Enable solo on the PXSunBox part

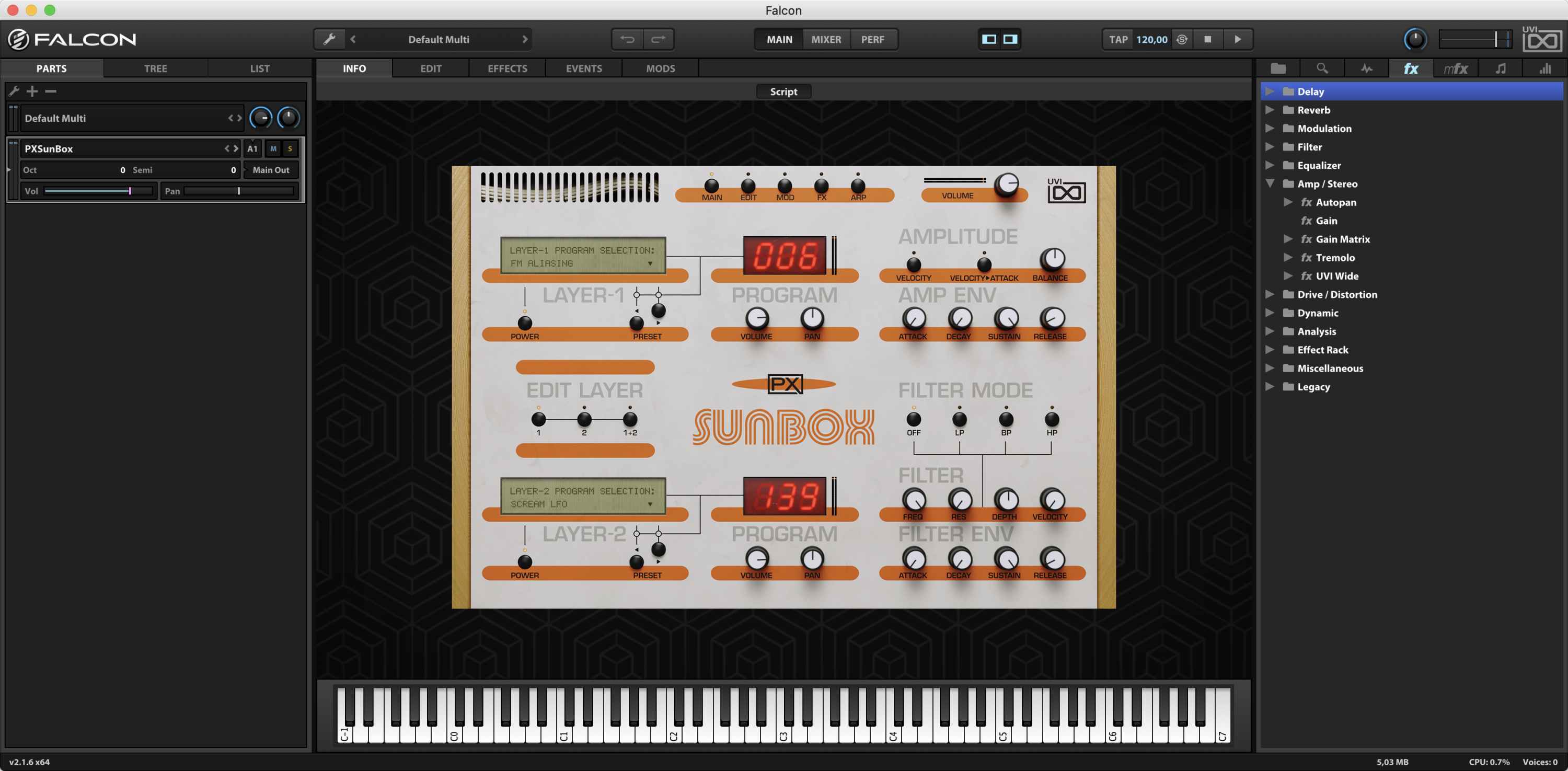290,148
